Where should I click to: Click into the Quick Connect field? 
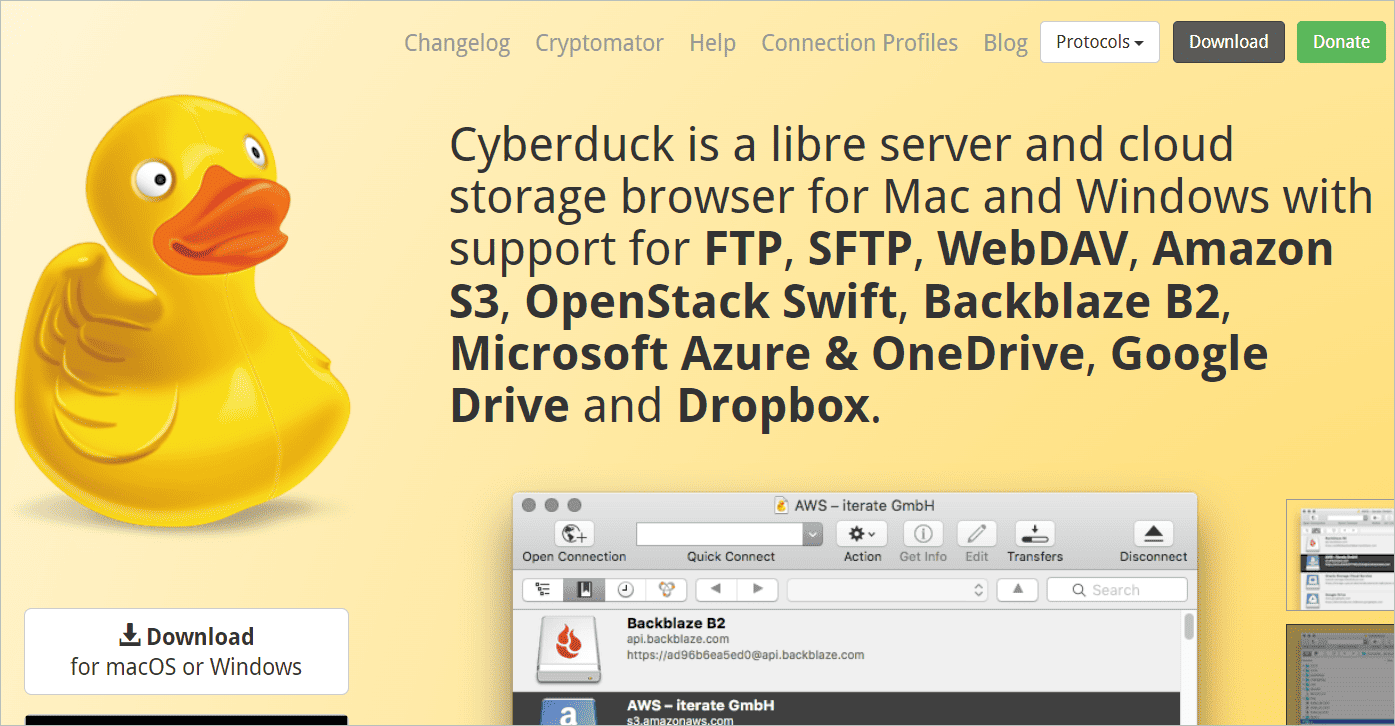pyautogui.click(x=720, y=534)
